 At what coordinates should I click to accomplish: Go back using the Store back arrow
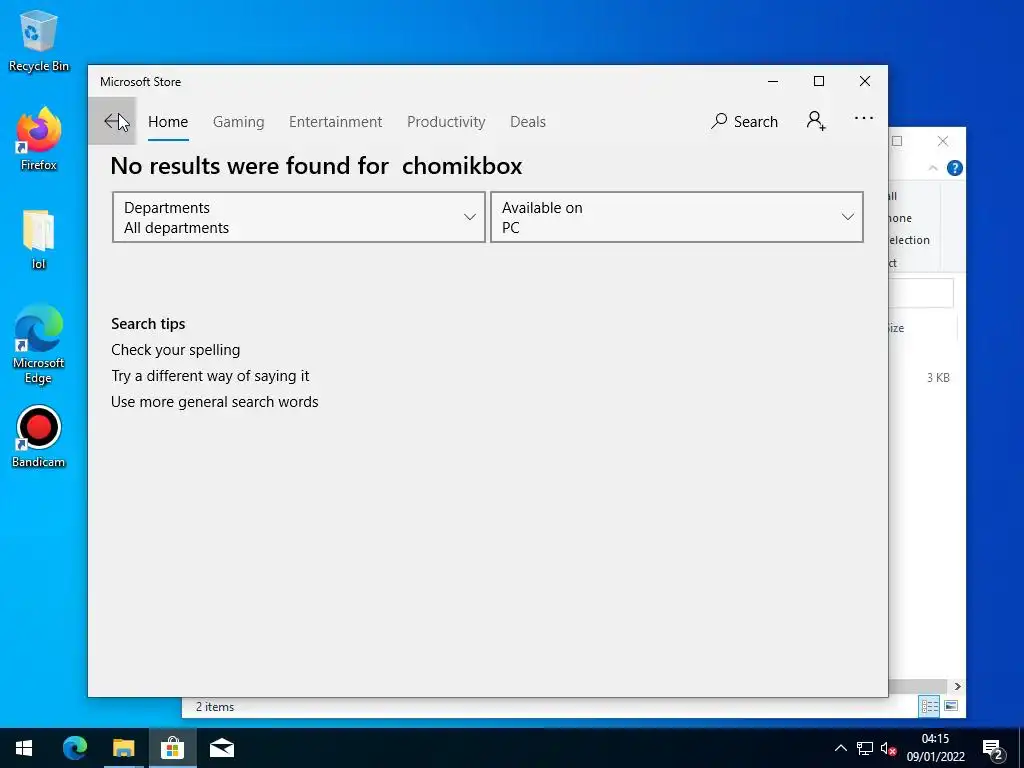(x=112, y=121)
